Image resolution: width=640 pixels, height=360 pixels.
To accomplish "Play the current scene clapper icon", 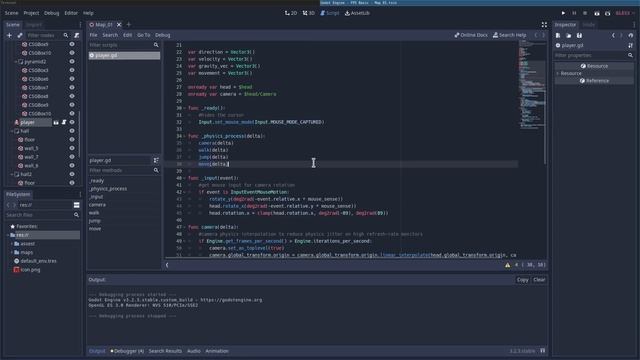I will pyautogui.click(x=597, y=13).
